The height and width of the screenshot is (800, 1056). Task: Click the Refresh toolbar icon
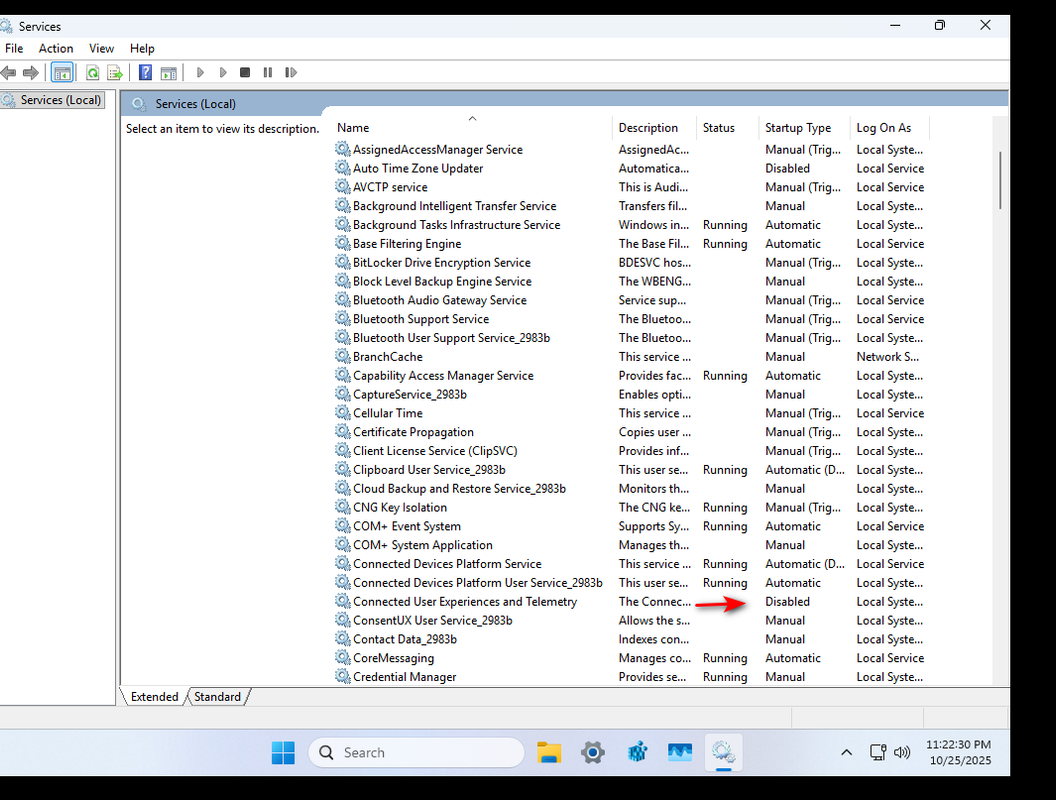(93, 73)
